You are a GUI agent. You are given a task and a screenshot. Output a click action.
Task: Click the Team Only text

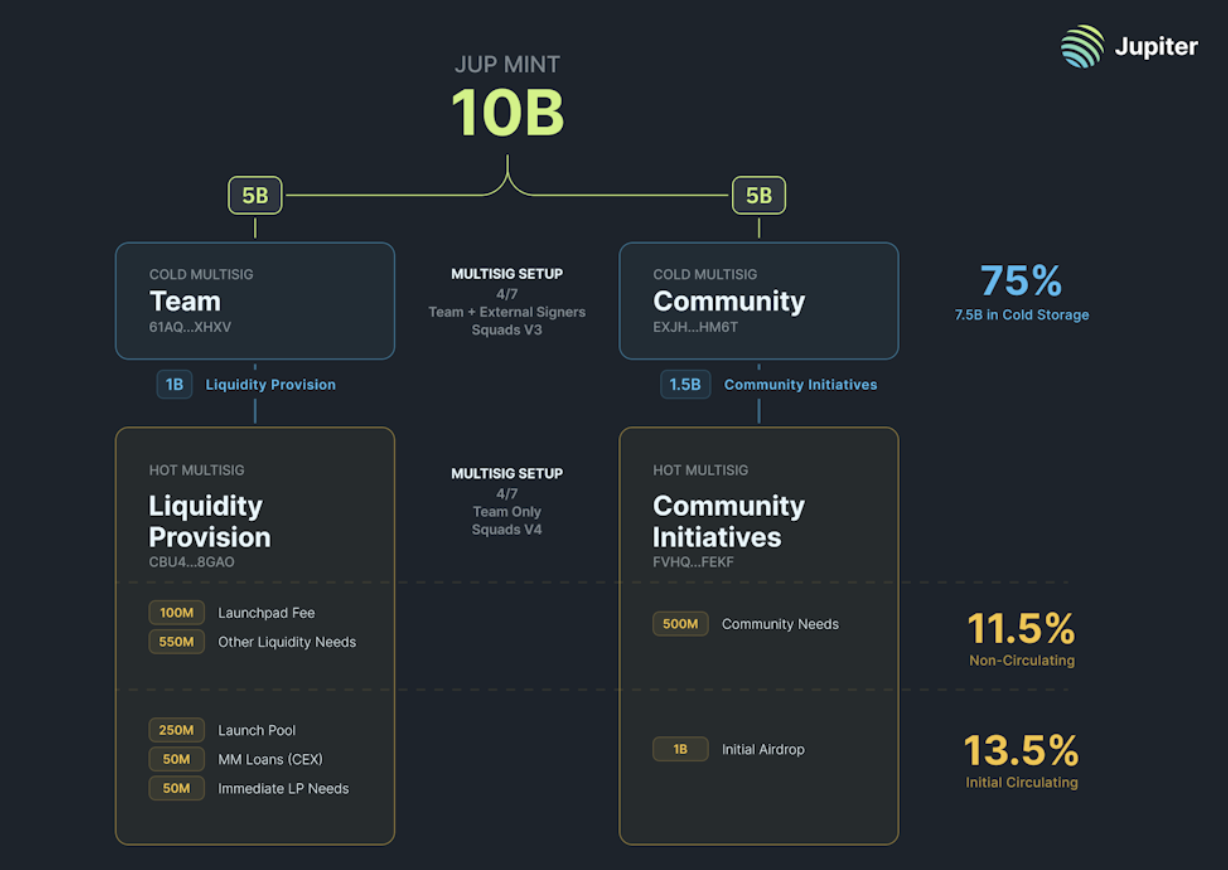coord(507,512)
